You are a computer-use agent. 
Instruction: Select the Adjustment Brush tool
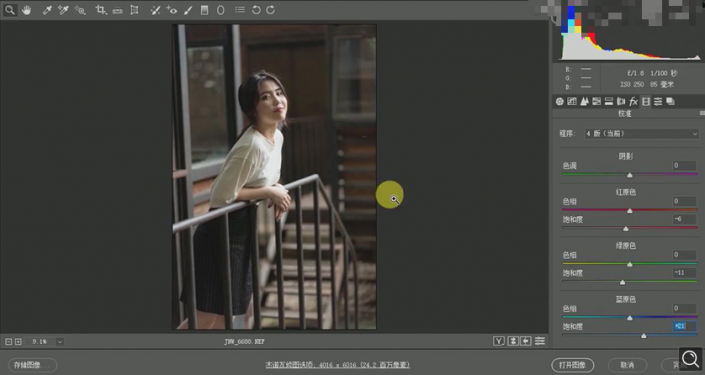[188, 10]
